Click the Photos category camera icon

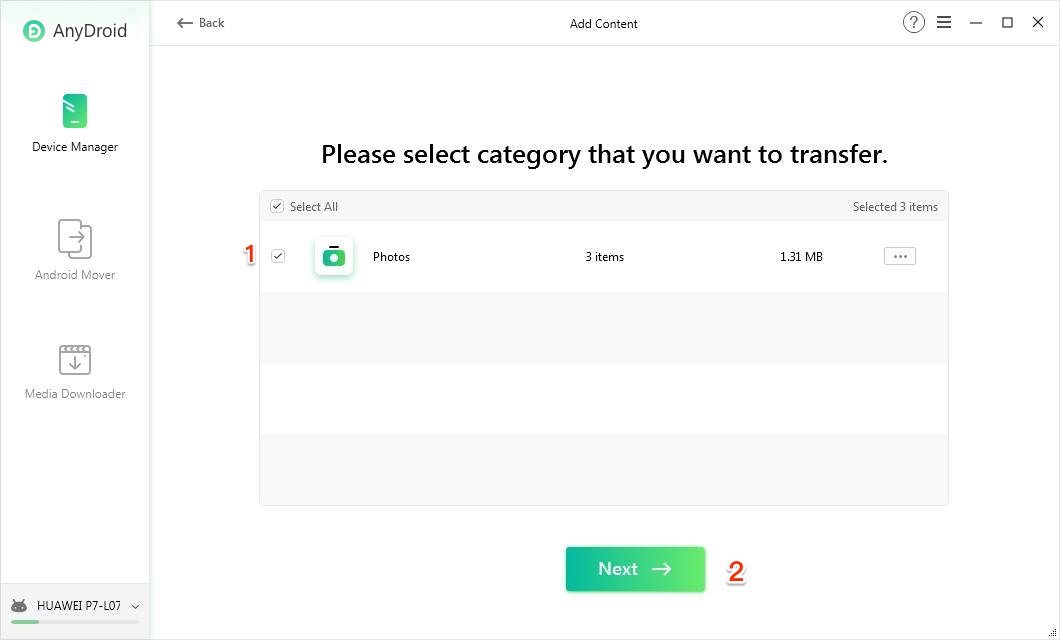point(334,257)
